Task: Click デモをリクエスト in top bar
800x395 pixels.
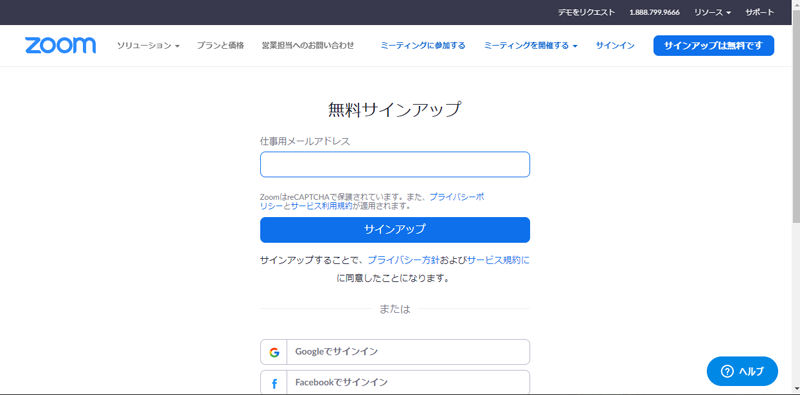Action: click(x=586, y=12)
